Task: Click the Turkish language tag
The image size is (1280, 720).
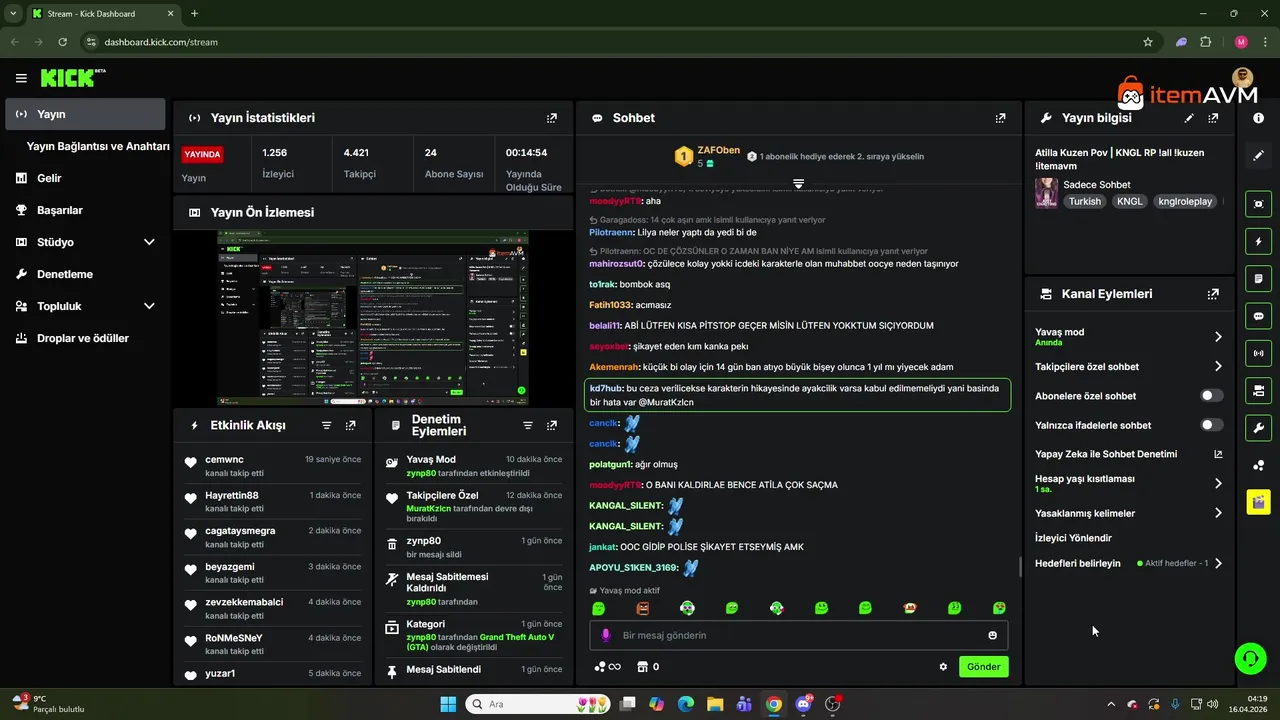Action: (1084, 201)
